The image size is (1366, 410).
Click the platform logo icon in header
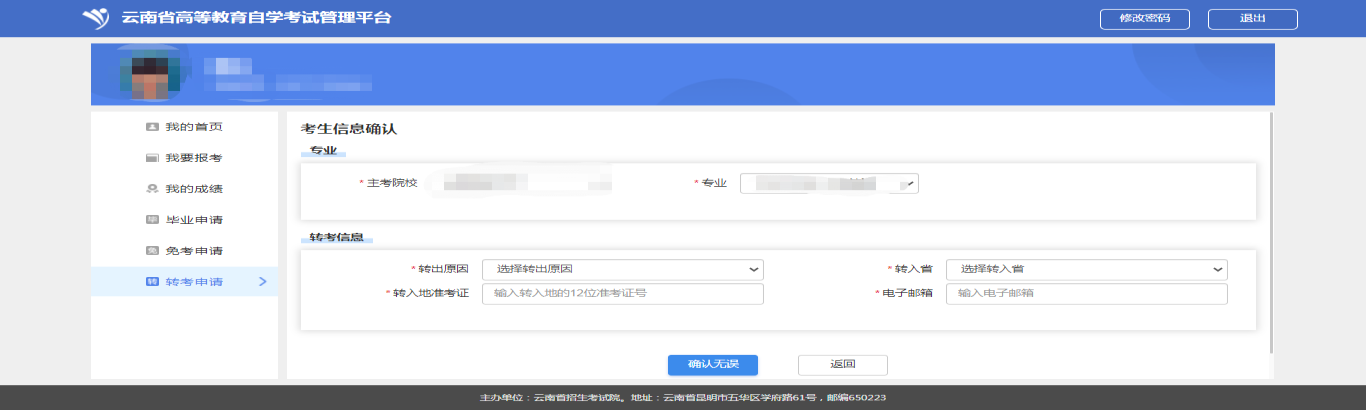click(x=96, y=19)
